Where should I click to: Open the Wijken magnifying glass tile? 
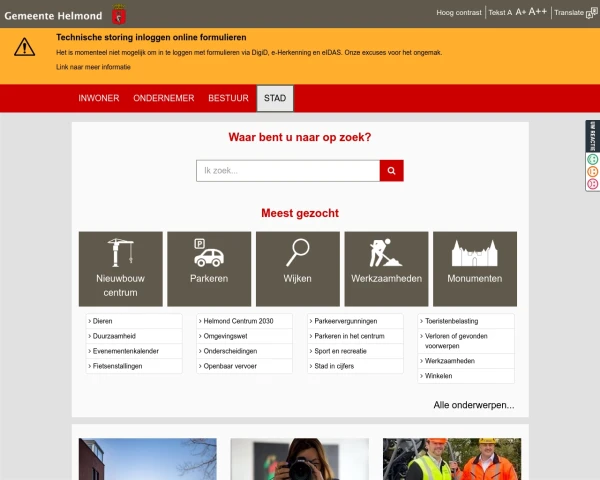298,269
